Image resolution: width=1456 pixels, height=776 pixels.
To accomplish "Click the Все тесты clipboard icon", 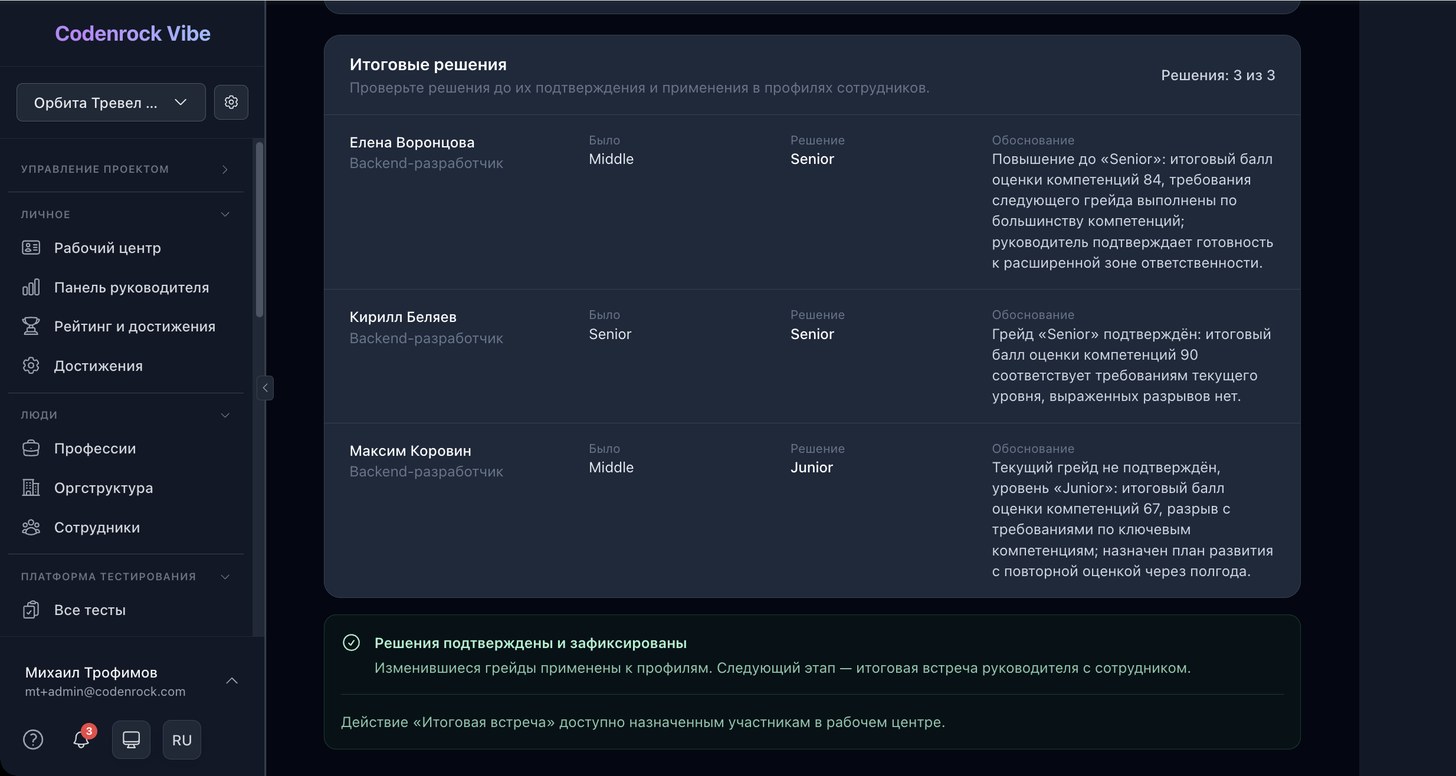I will pos(31,610).
